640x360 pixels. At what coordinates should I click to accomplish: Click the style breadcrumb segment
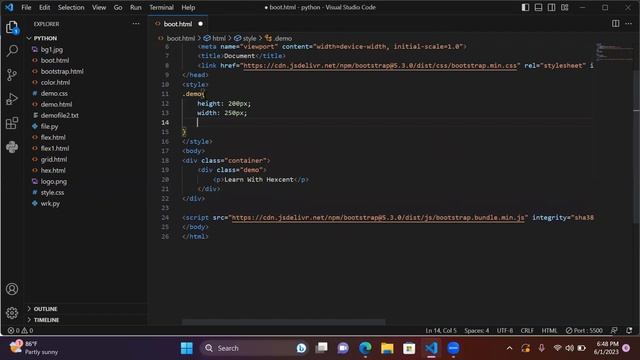click(245, 38)
